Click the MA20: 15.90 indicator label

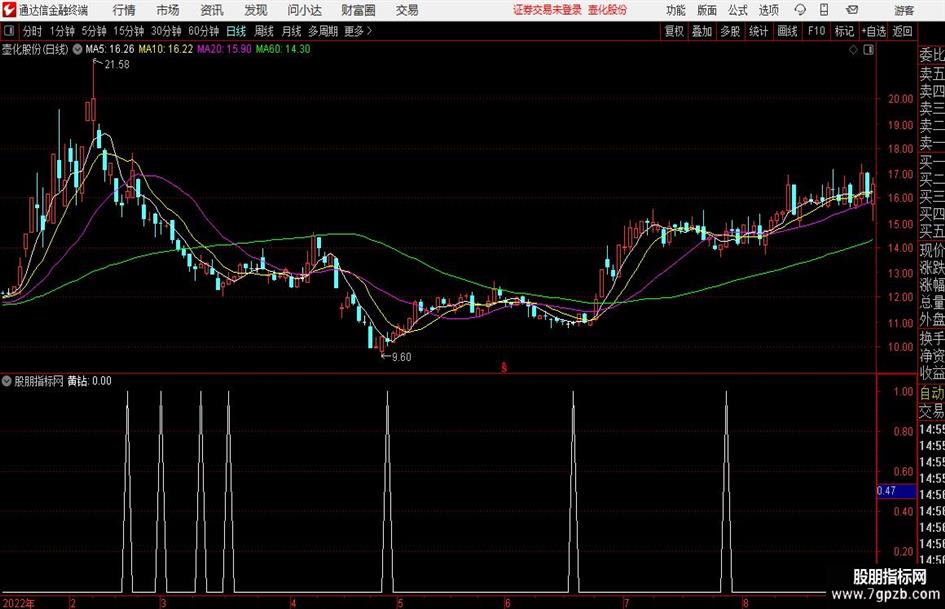point(224,49)
